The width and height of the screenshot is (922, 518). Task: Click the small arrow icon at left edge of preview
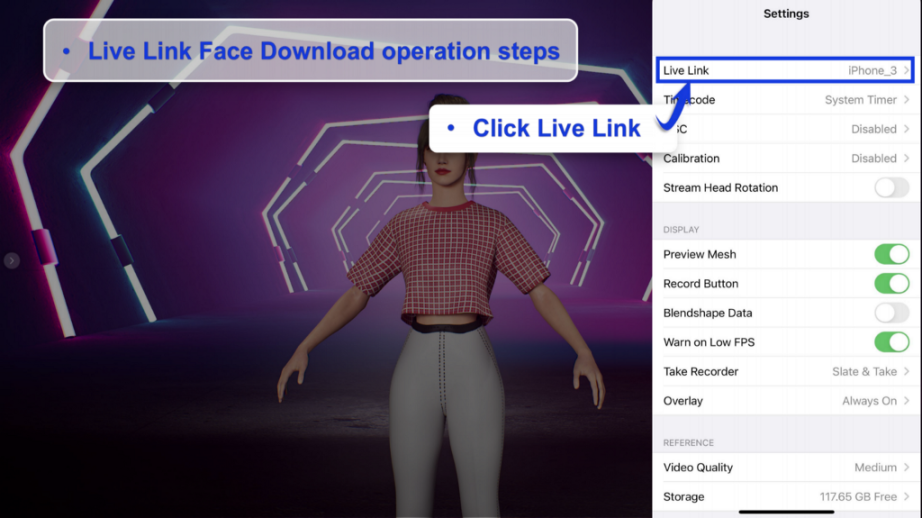tap(11, 261)
